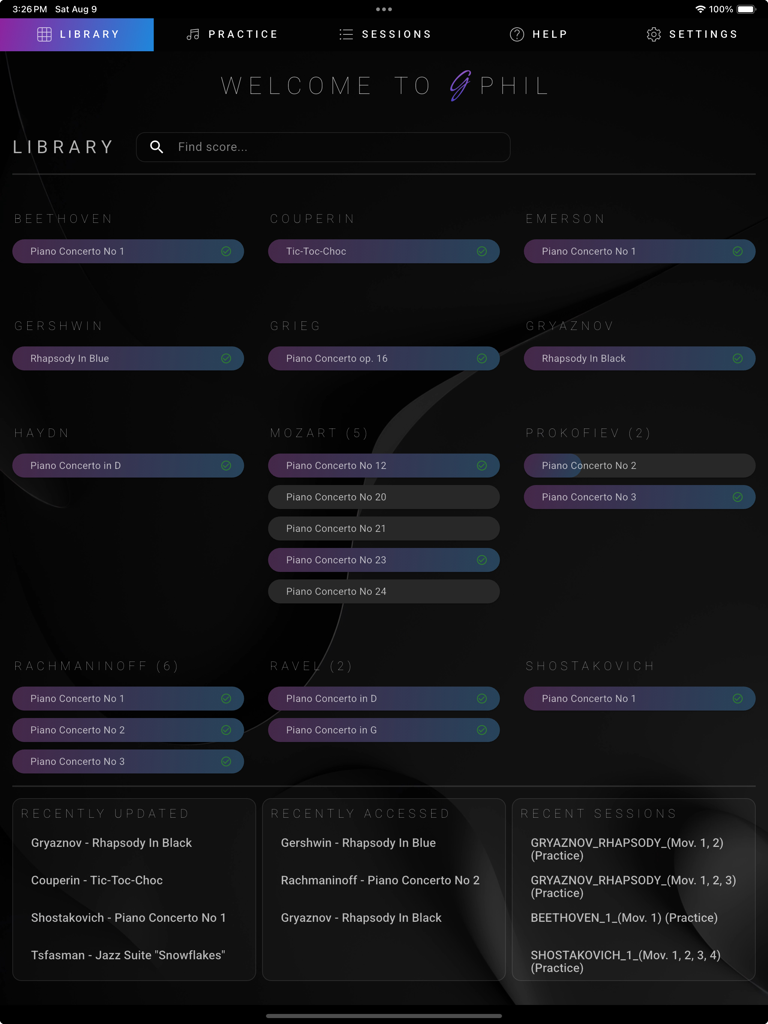Image resolution: width=768 pixels, height=1024 pixels.
Task: Open session SHOSTAKOVICH_1_(Mov. 1, 2, 3, 4) (Practice)
Action: (626, 961)
